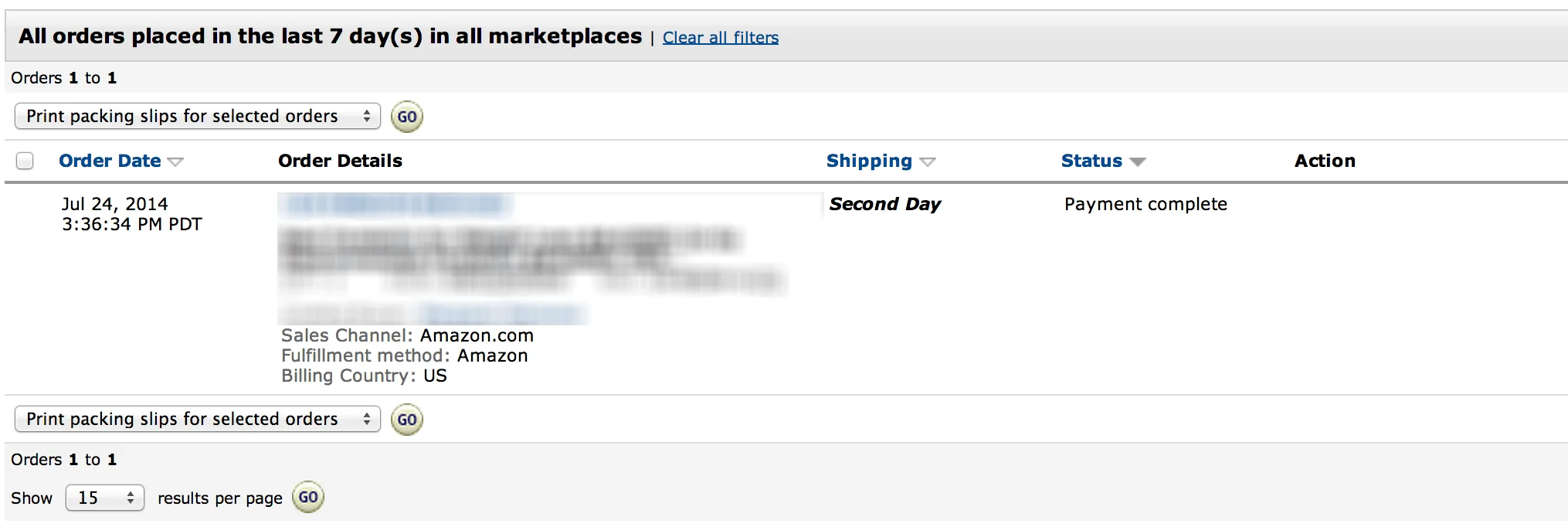Click the Jul 24, 2014 order date
Image resolution: width=1568 pixels, height=527 pixels.
(x=114, y=204)
